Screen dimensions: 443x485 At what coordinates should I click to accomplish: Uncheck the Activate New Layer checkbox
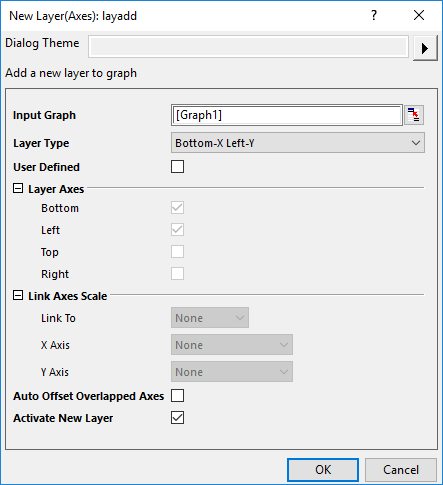tap(177, 418)
